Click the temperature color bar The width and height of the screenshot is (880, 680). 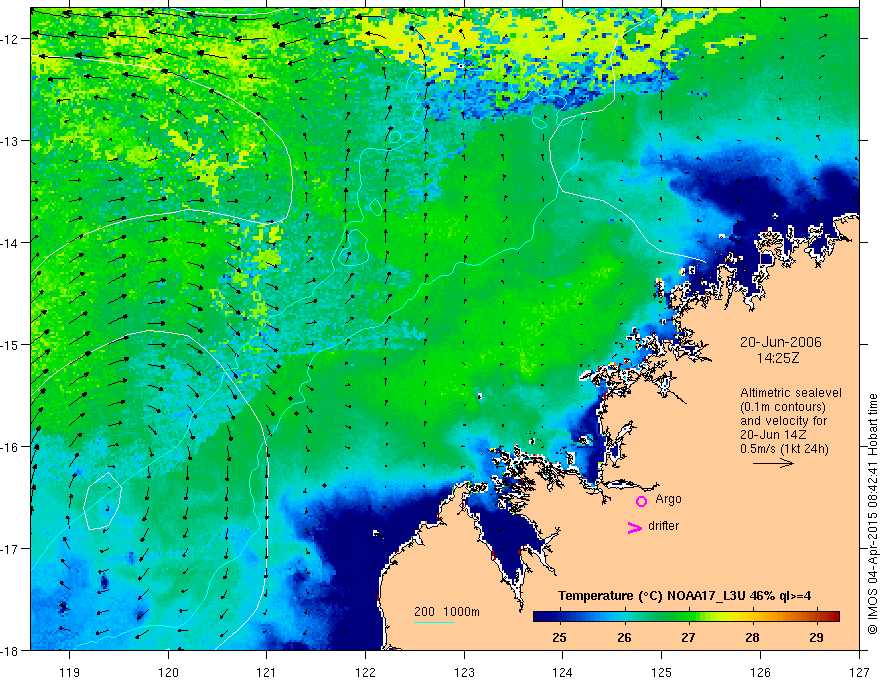coord(686,616)
